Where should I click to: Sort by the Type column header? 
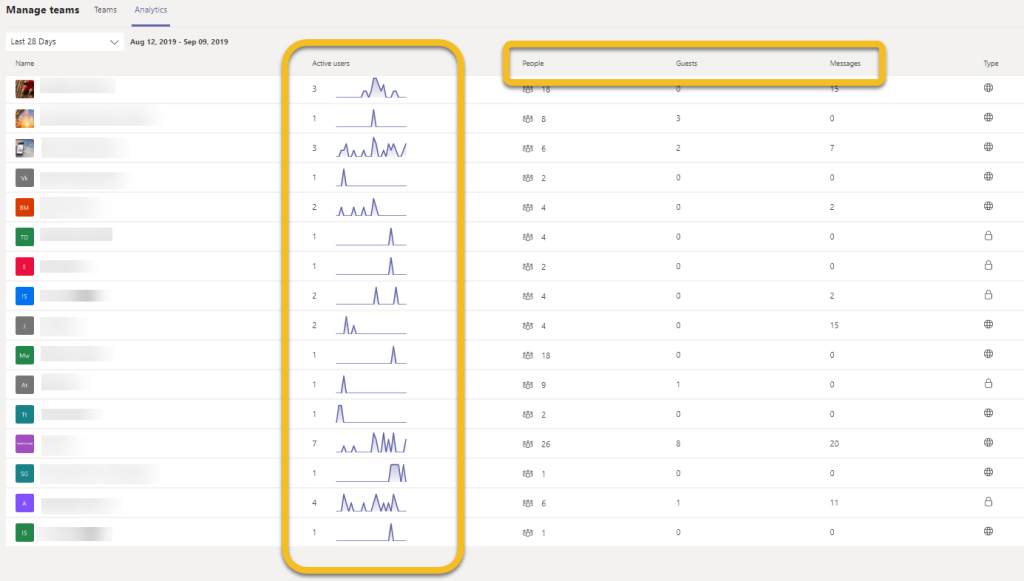990,63
